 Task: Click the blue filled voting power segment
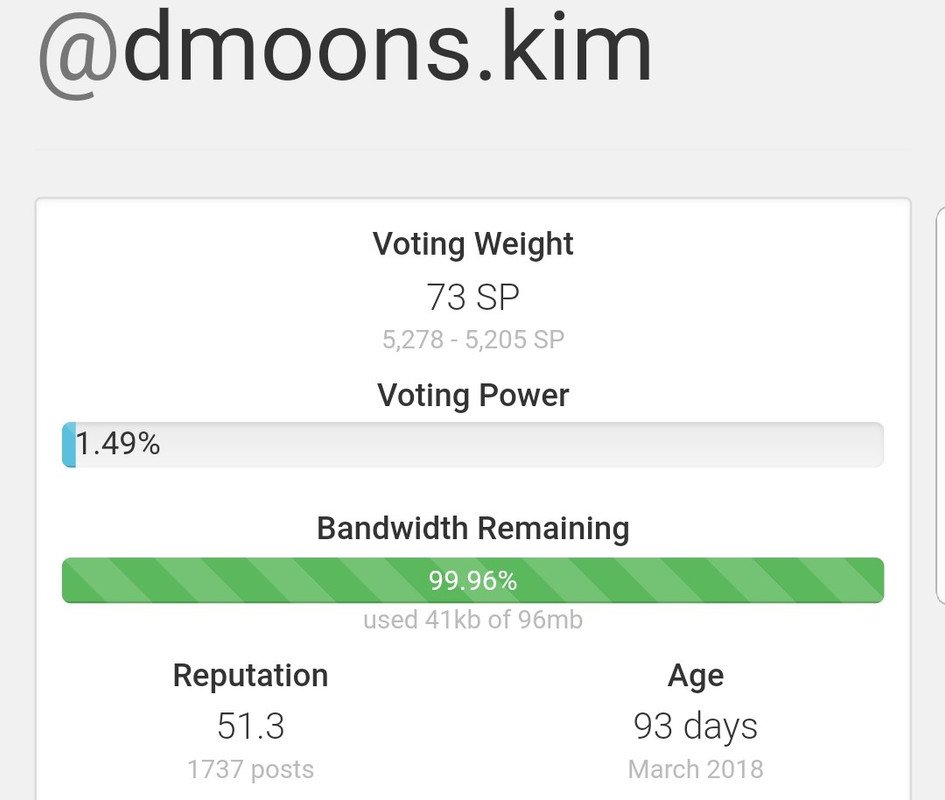pos(68,445)
